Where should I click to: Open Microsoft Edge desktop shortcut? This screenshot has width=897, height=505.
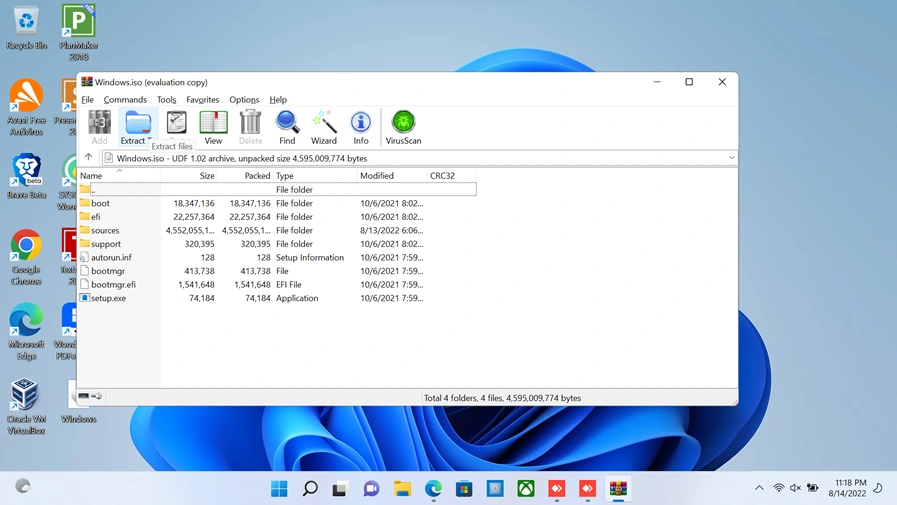pos(26,332)
